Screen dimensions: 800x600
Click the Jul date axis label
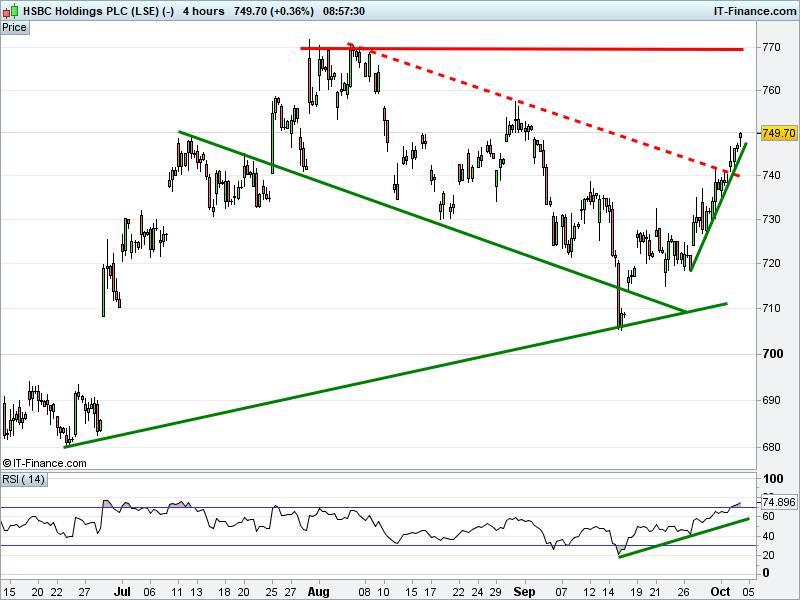pyautogui.click(x=121, y=592)
